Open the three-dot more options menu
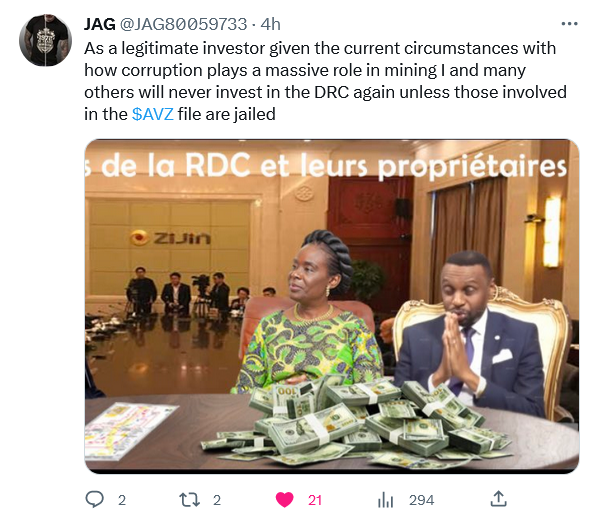The width and height of the screenshot is (598, 523). 569,24
